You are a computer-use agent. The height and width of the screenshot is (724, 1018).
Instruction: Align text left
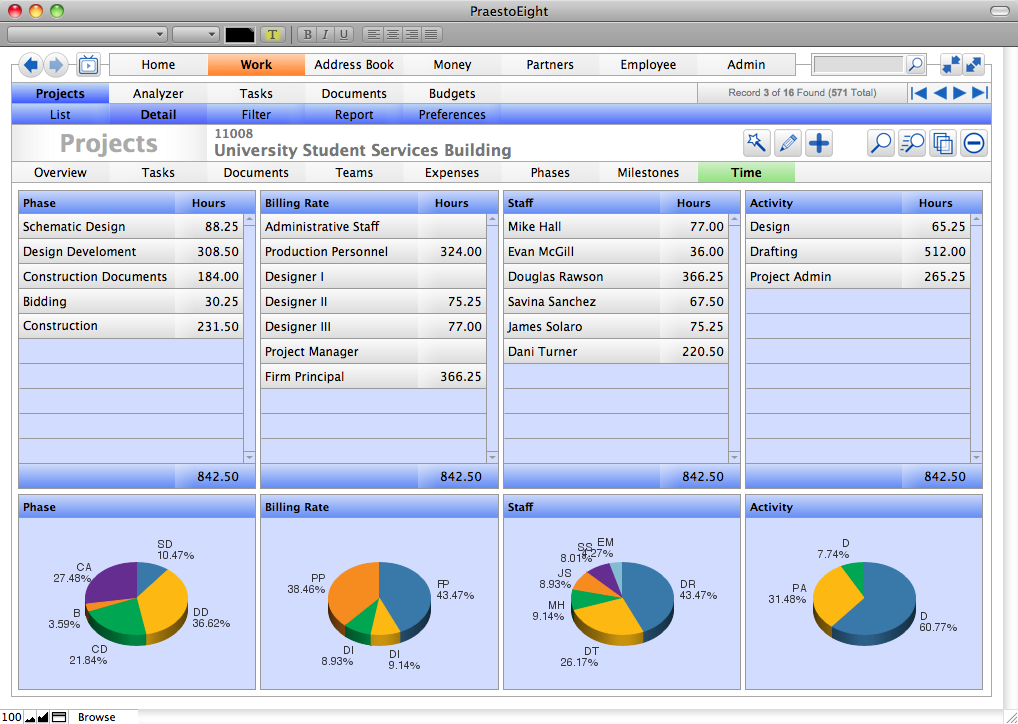coord(373,34)
